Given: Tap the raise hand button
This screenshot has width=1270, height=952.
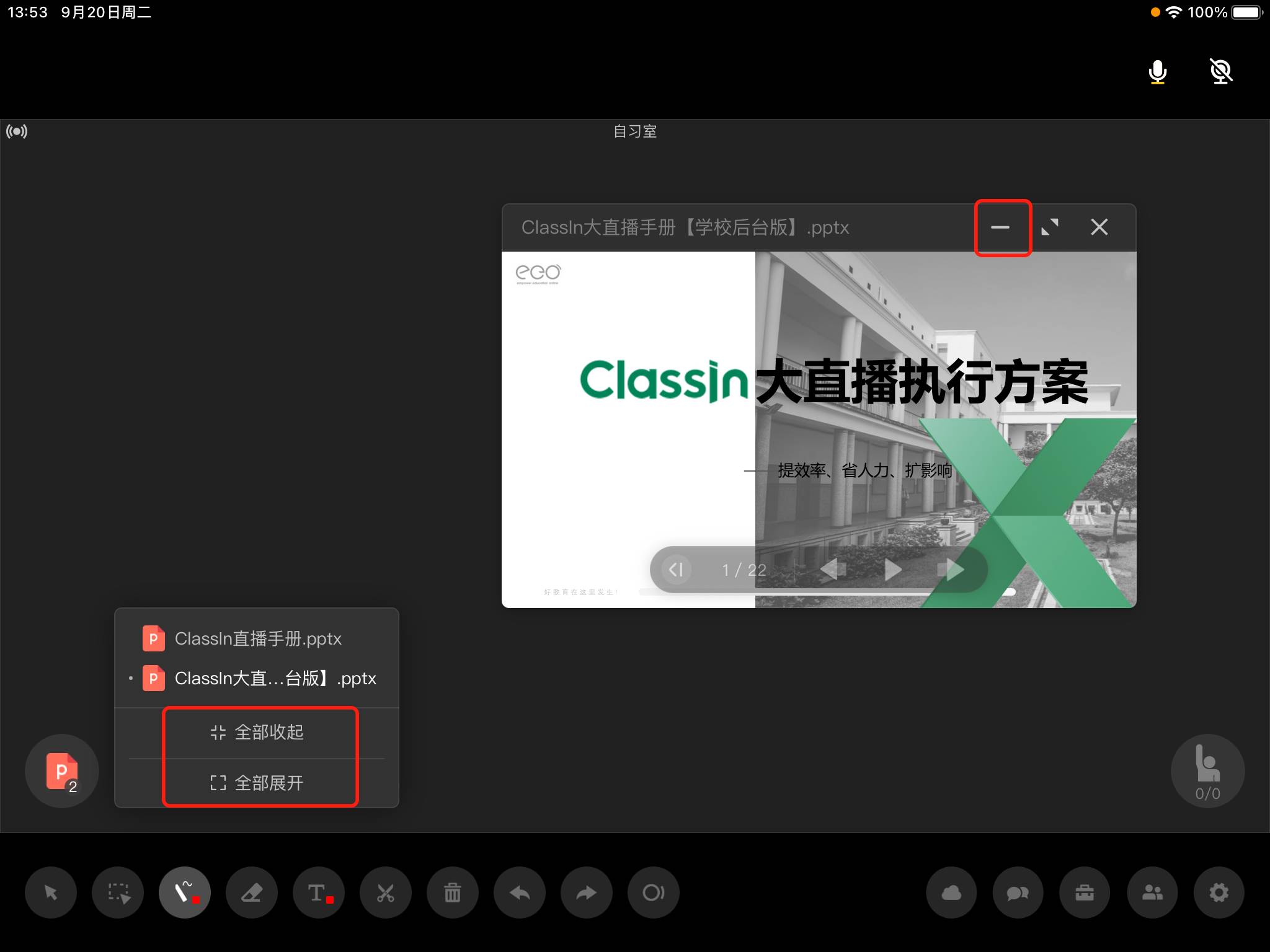Looking at the screenshot, I should (x=1207, y=771).
